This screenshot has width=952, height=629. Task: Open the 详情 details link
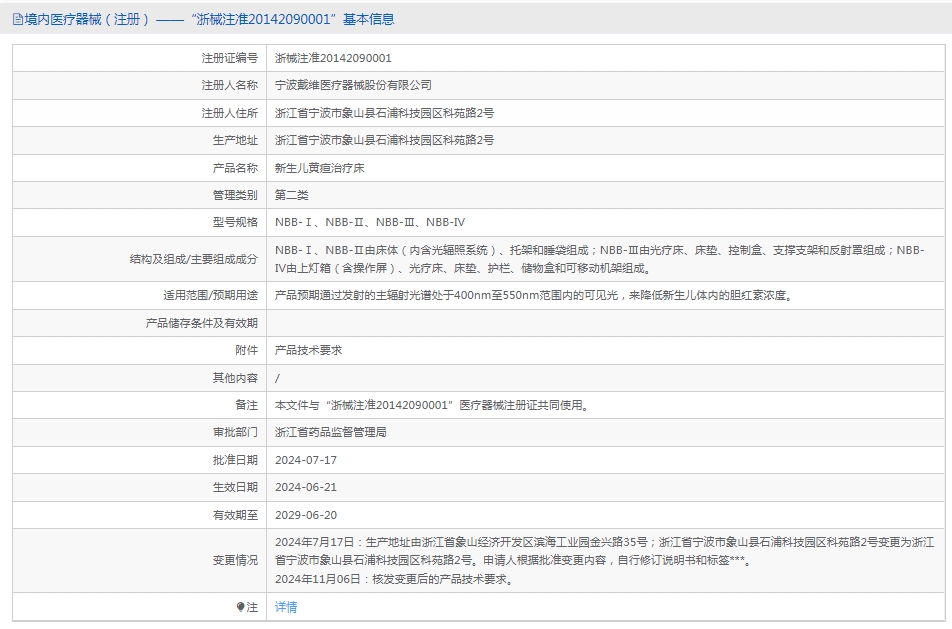[286, 607]
